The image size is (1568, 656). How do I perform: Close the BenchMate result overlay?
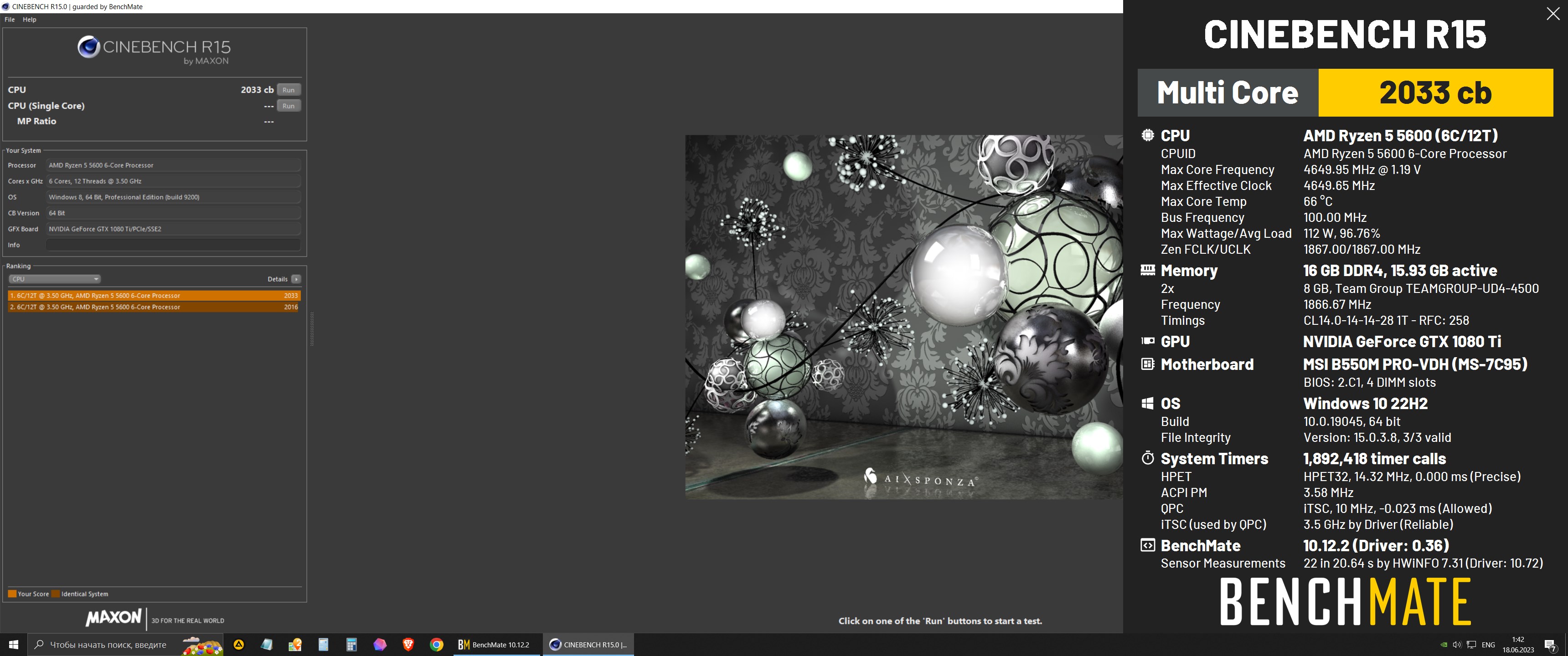point(1553,13)
